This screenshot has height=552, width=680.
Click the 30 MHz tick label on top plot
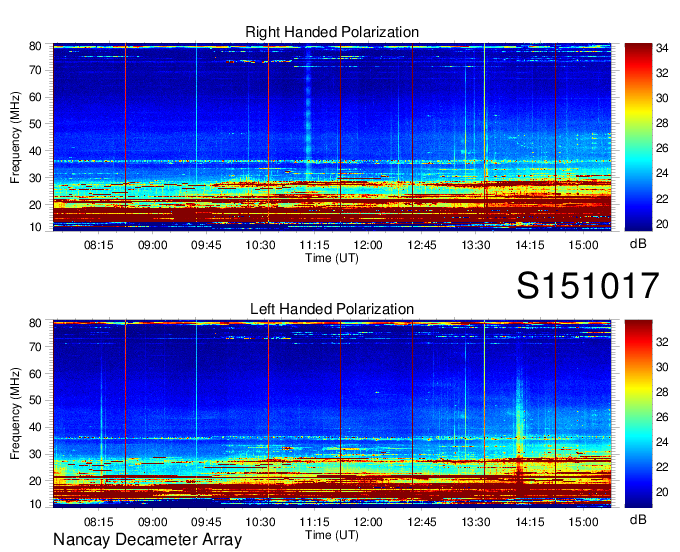(x=35, y=178)
